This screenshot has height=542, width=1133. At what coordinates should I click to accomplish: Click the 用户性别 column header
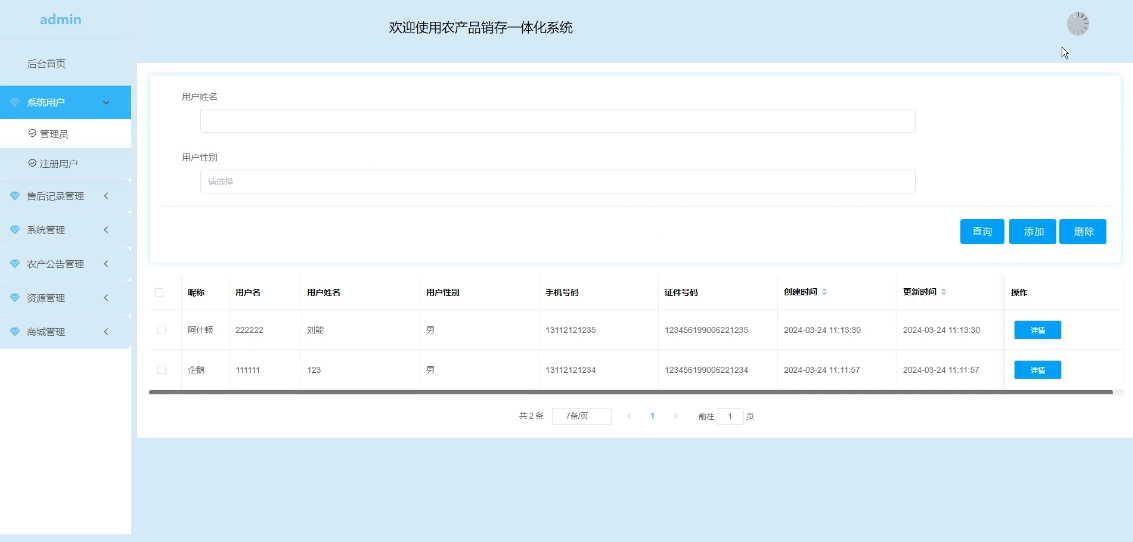(x=443, y=293)
